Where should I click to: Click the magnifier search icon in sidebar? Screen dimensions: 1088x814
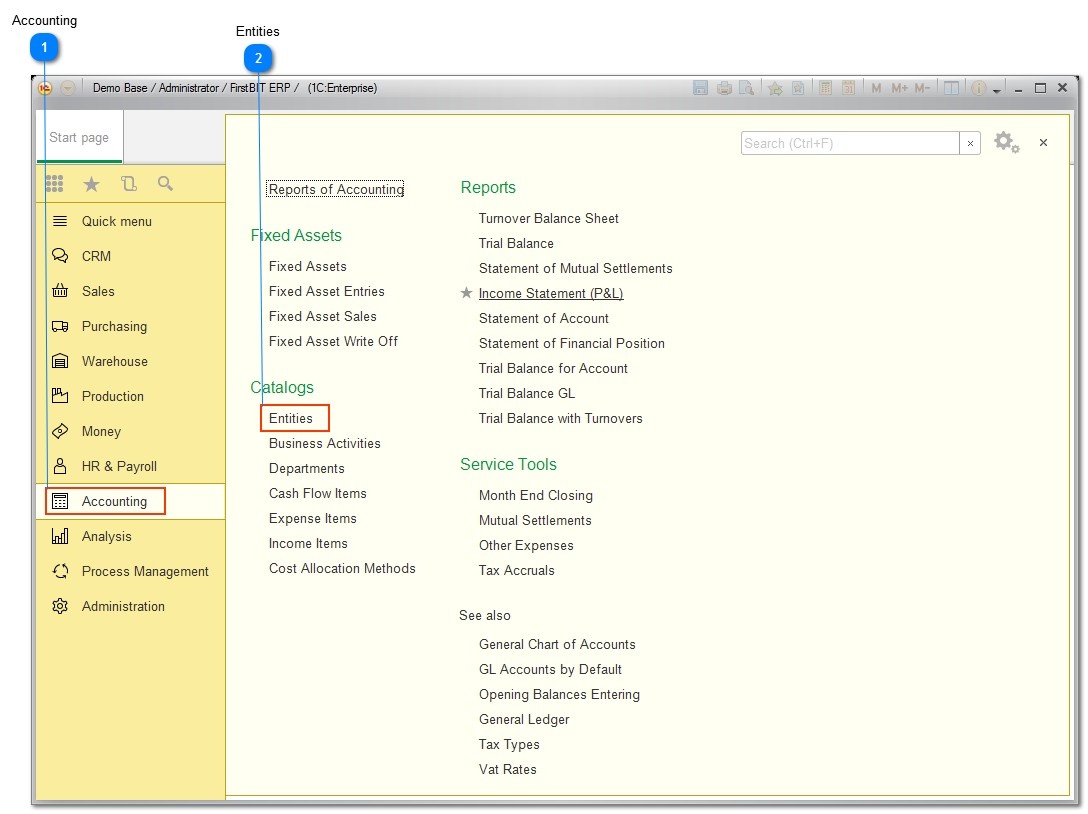coord(164,184)
